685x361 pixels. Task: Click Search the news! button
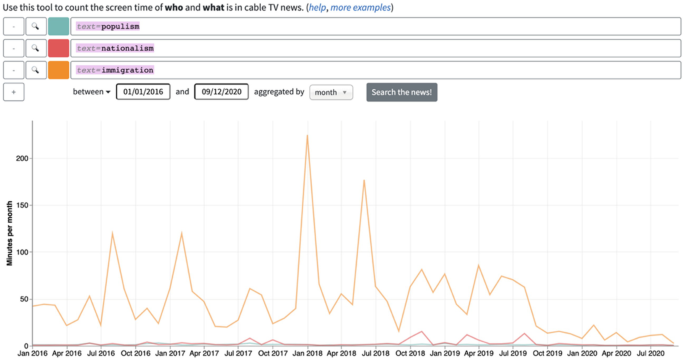click(401, 92)
